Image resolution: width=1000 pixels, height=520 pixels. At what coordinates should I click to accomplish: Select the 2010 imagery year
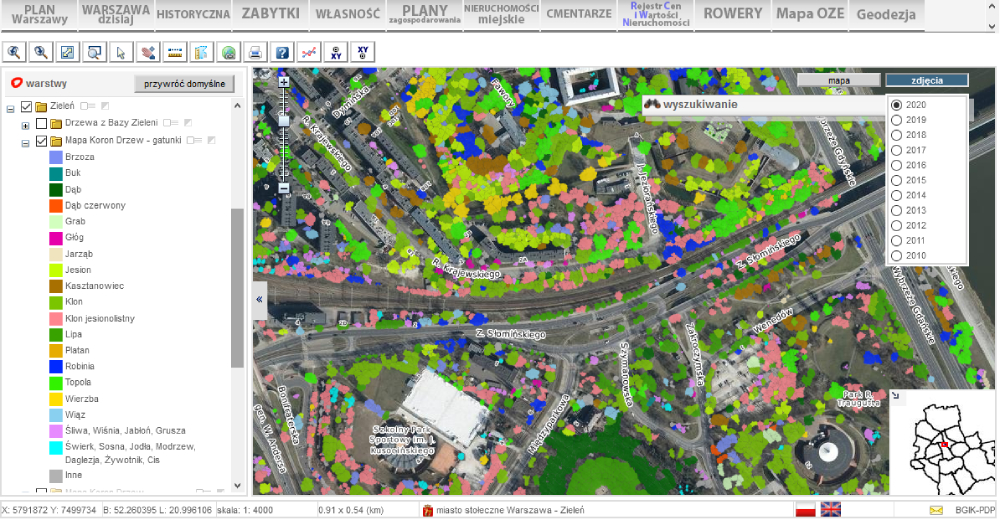pyautogui.click(x=896, y=256)
